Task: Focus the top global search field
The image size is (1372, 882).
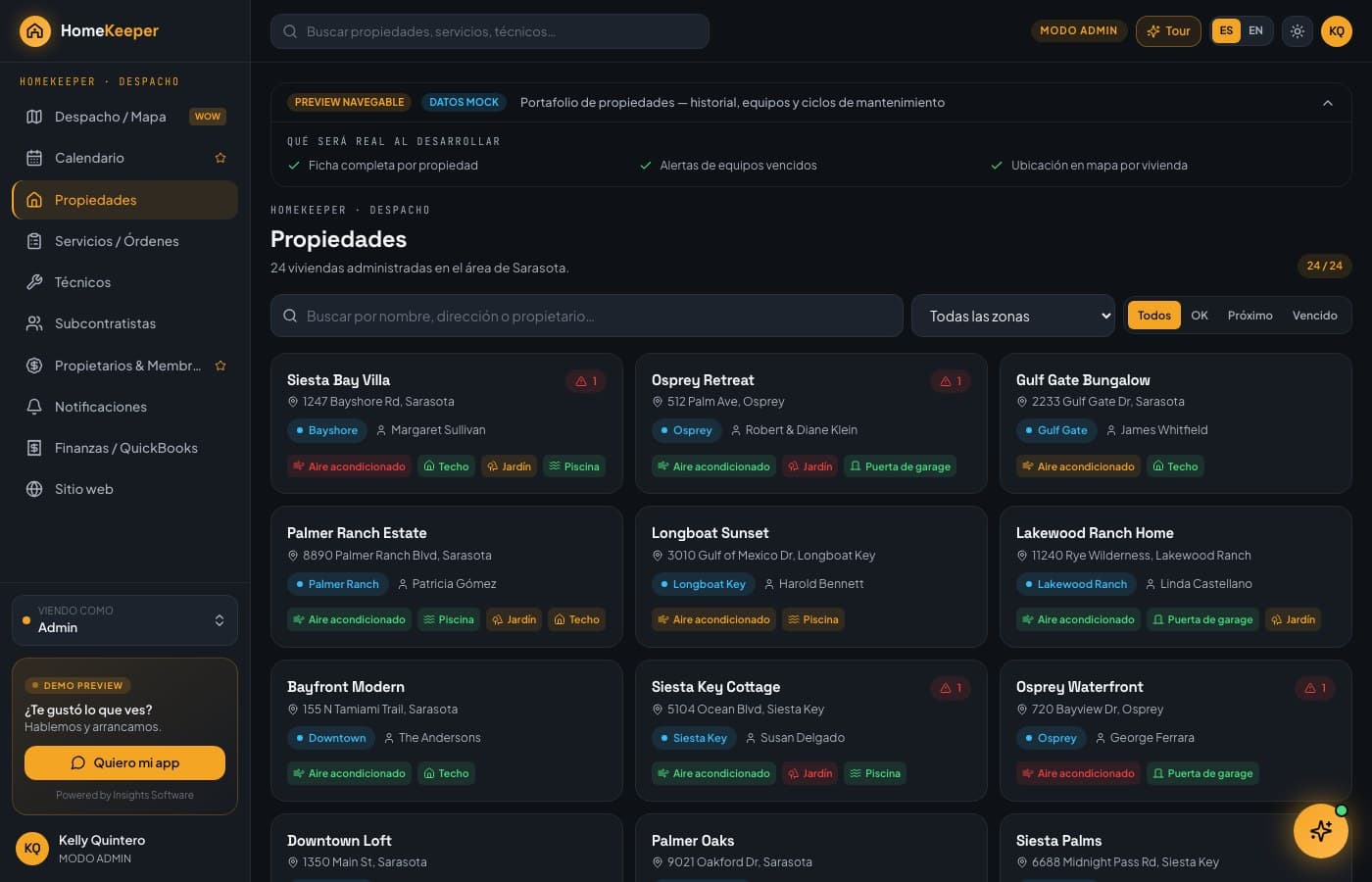Action: pyautogui.click(x=490, y=31)
